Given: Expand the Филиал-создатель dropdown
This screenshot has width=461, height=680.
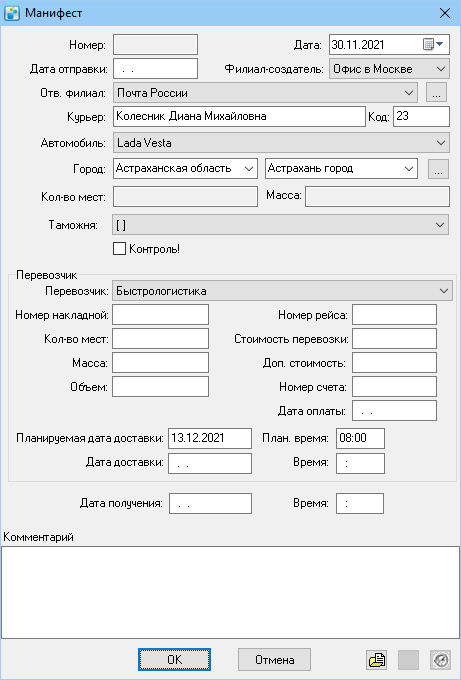Looking at the screenshot, I should (x=441, y=69).
